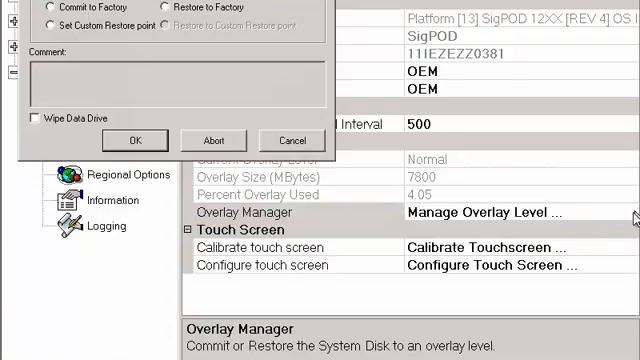This screenshot has height=360, width=640.
Task: Expand the second tree node plus box
Action: pyautogui.click(x=13, y=47)
